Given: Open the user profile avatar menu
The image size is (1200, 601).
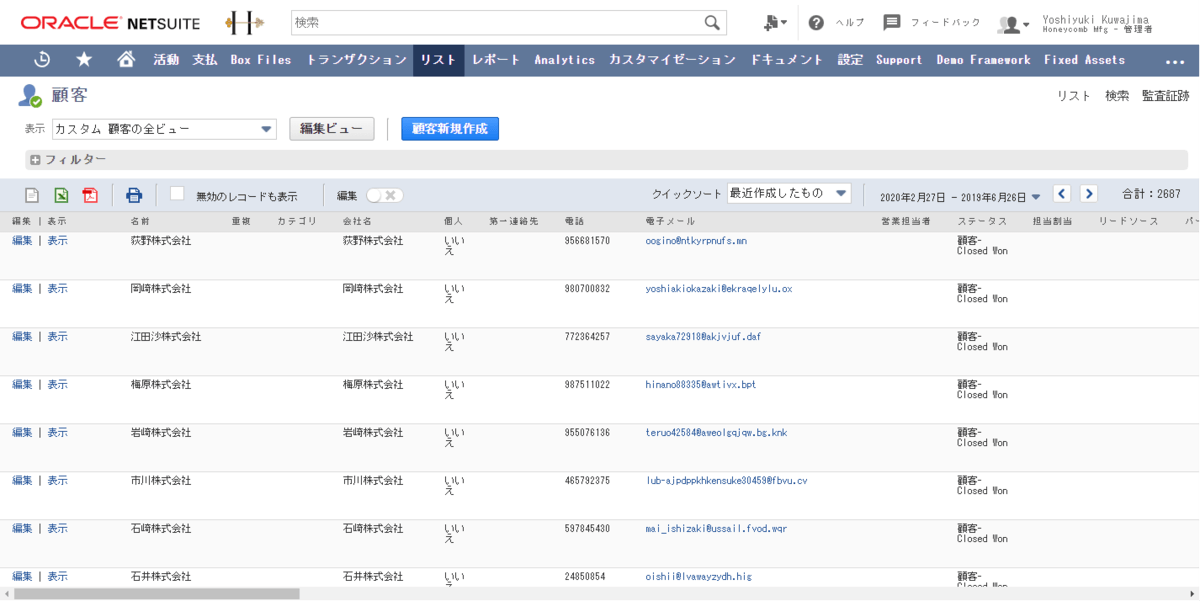Looking at the screenshot, I should pos(1013,24).
